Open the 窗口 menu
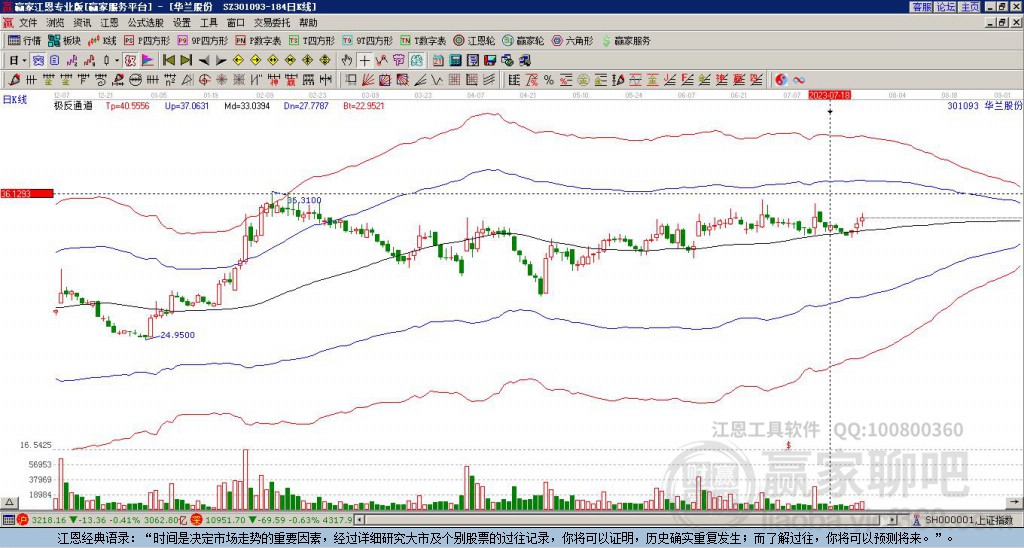Screen dimensions: 1024x548 coord(236,23)
